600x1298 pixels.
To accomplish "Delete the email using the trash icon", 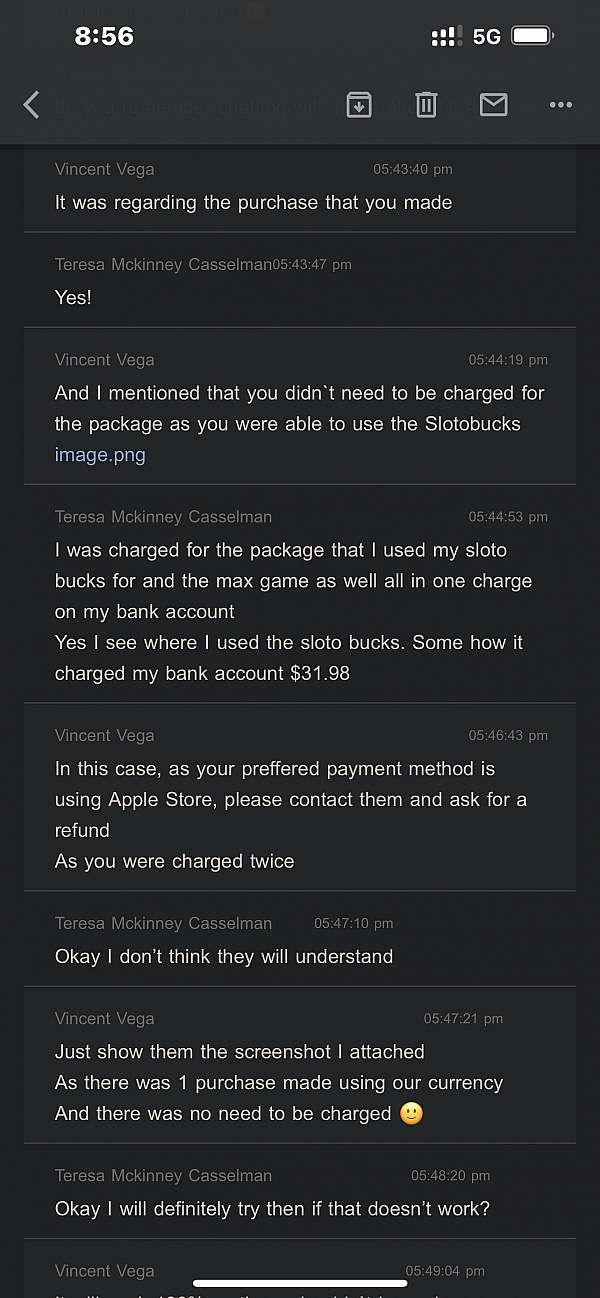I will point(427,104).
